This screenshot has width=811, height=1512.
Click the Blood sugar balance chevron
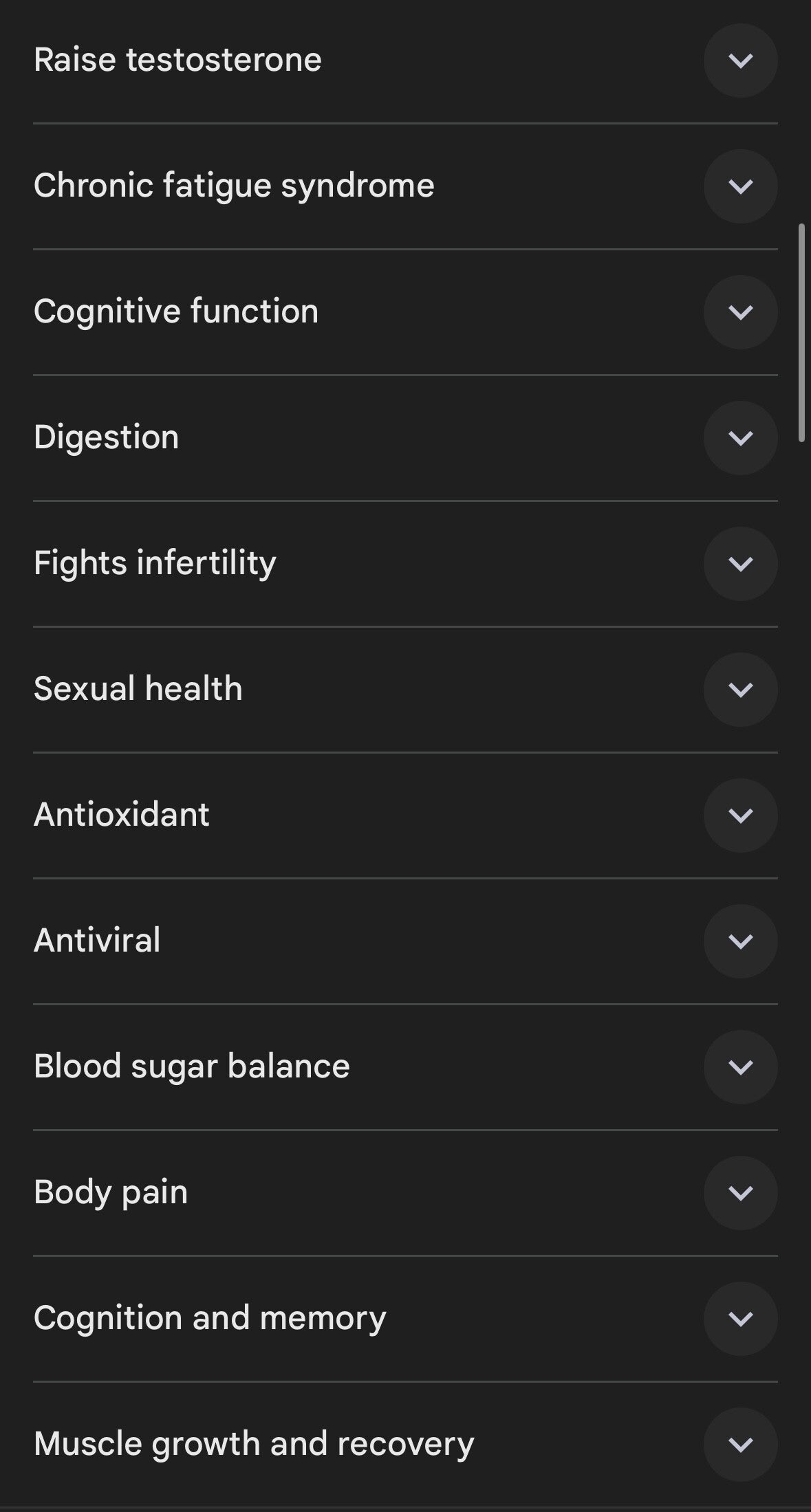pos(740,1067)
